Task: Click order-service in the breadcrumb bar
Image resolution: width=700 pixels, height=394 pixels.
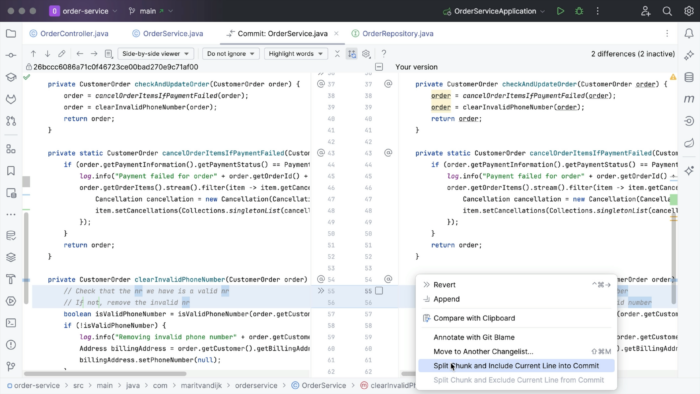Action: 33,386
